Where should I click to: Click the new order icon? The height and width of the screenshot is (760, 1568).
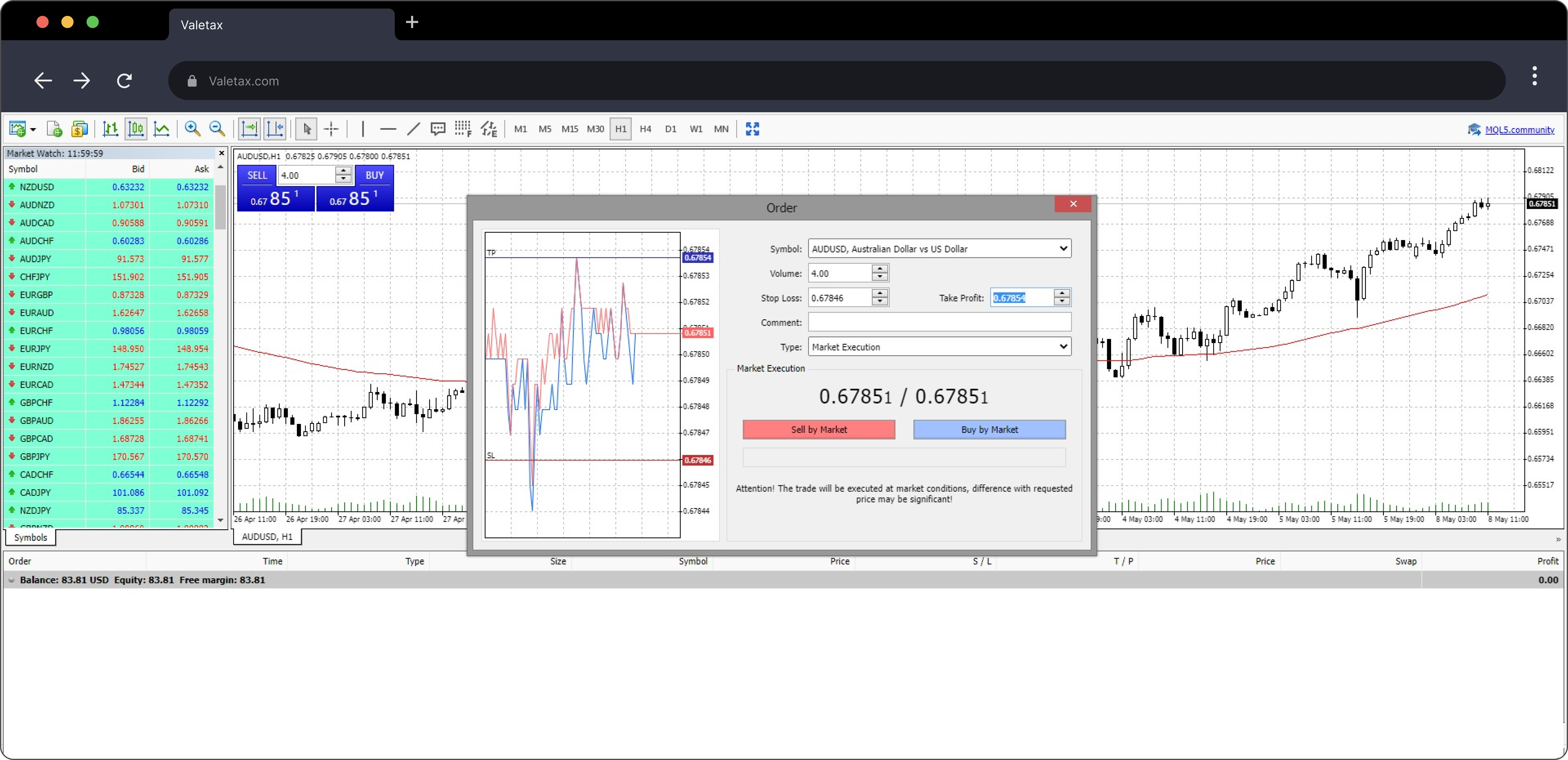(x=54, y=128)
